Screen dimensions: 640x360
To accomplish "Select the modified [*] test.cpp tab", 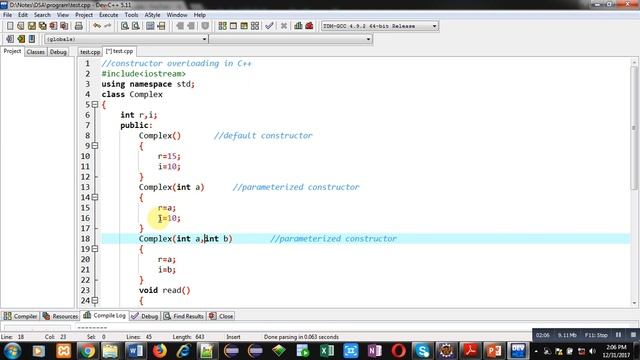I will [x=120, y=51].
